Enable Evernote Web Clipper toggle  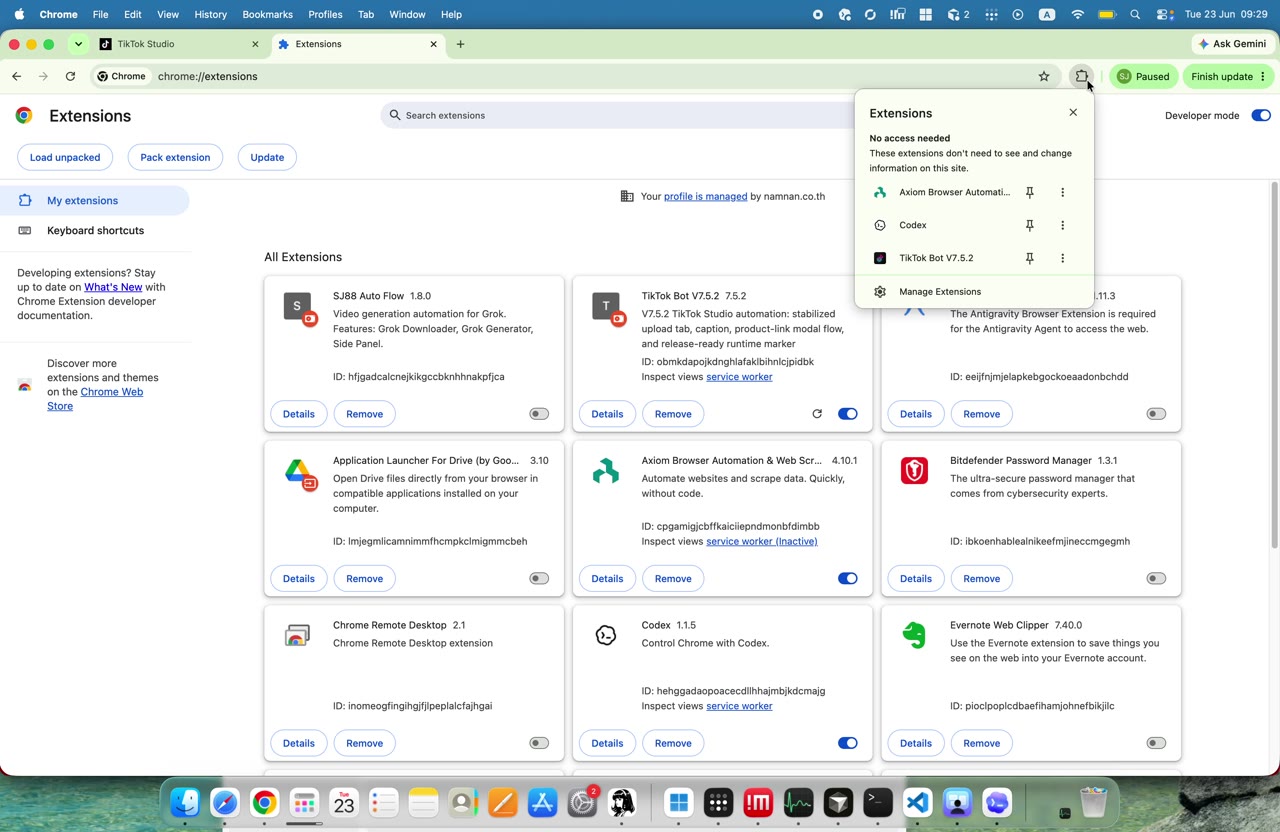1156,743
